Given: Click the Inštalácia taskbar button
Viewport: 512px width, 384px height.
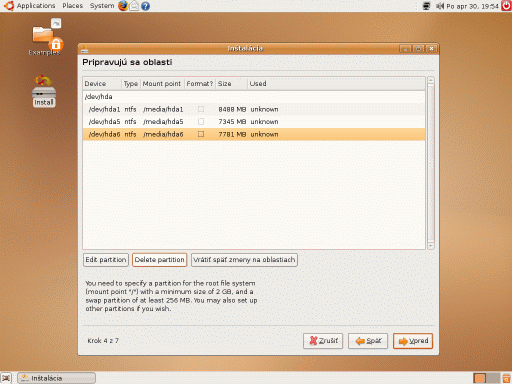Looking at the screenshot, I should point(57,378).
